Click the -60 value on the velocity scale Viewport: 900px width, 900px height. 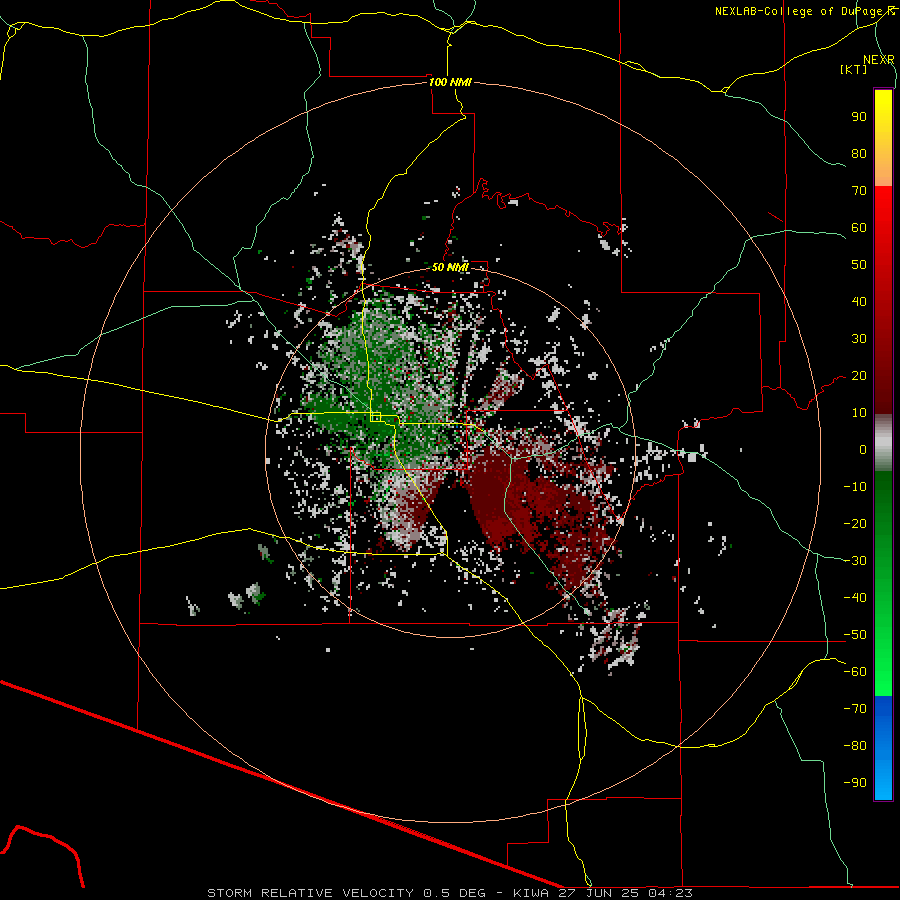pos(855,672)
